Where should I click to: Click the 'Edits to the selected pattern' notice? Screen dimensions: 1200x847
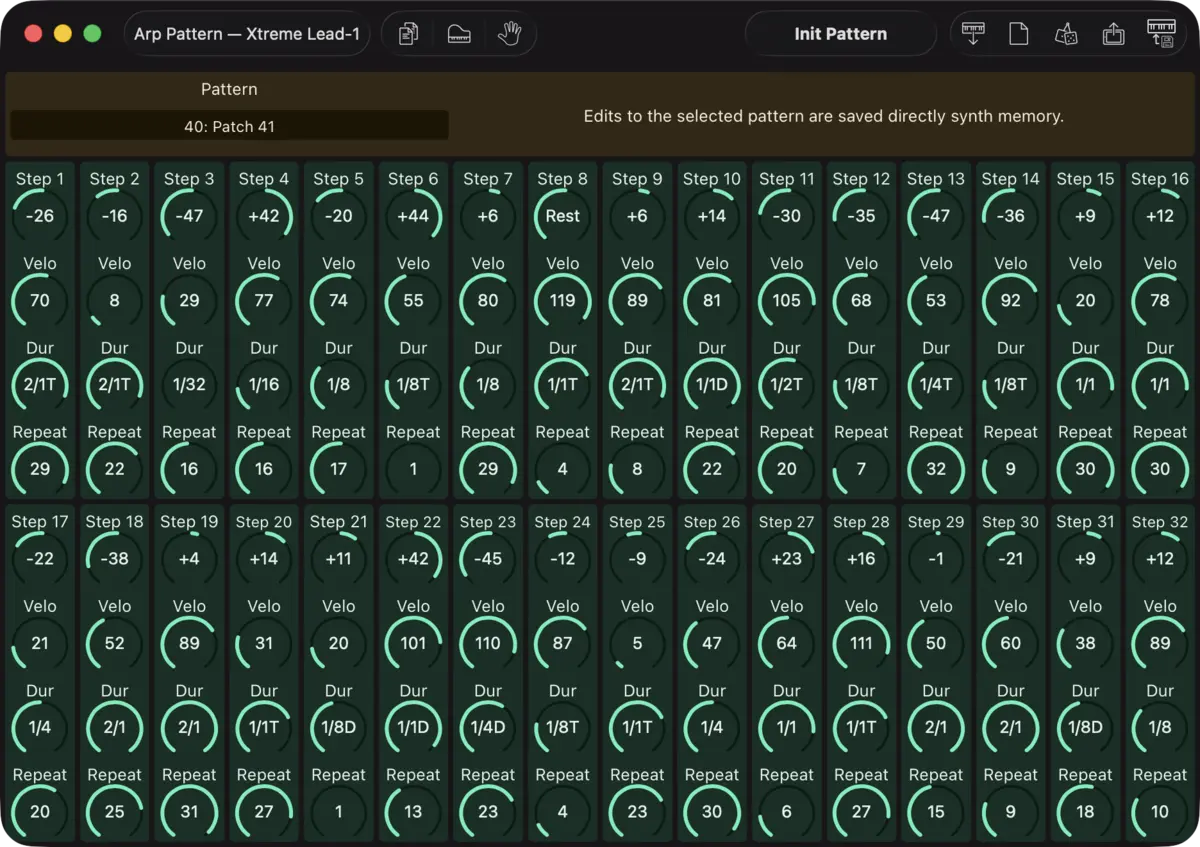click(x=823, y=116)
